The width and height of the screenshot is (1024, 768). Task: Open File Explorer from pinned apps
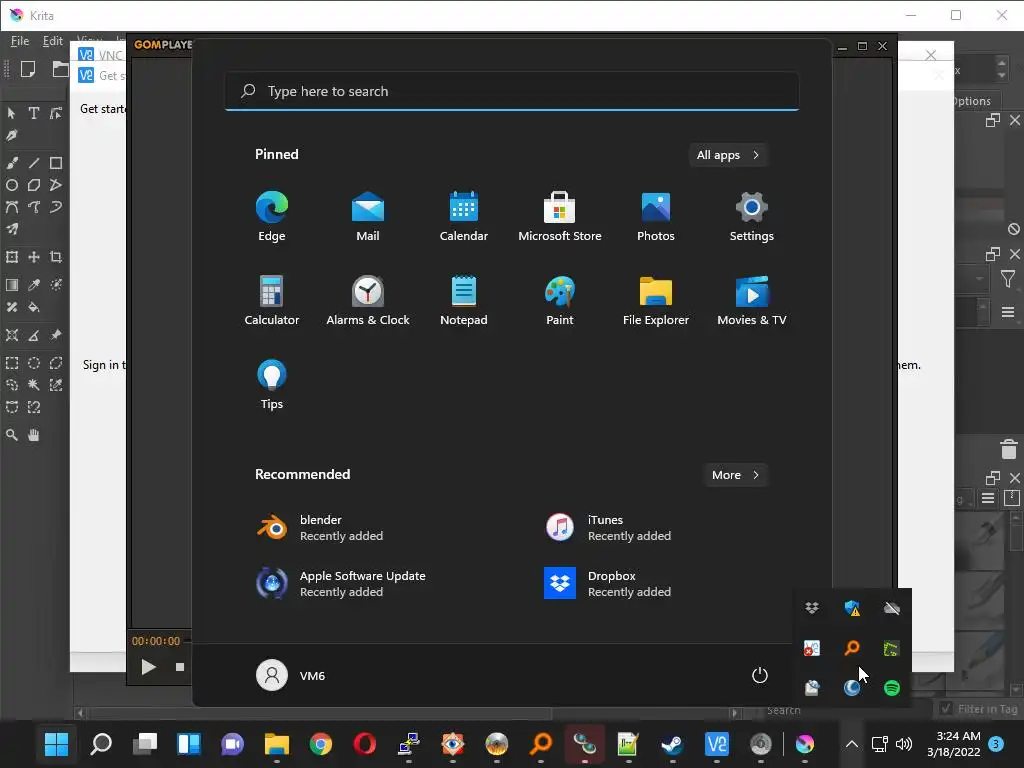[x=656, y=300]
